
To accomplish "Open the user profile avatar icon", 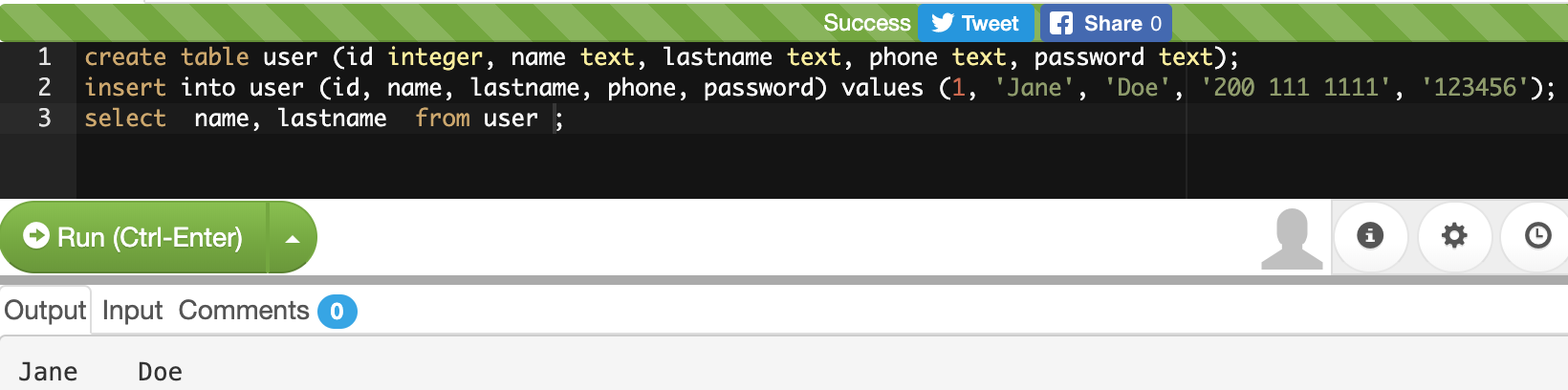I will pyautogui.click(x=1292, y=239).
